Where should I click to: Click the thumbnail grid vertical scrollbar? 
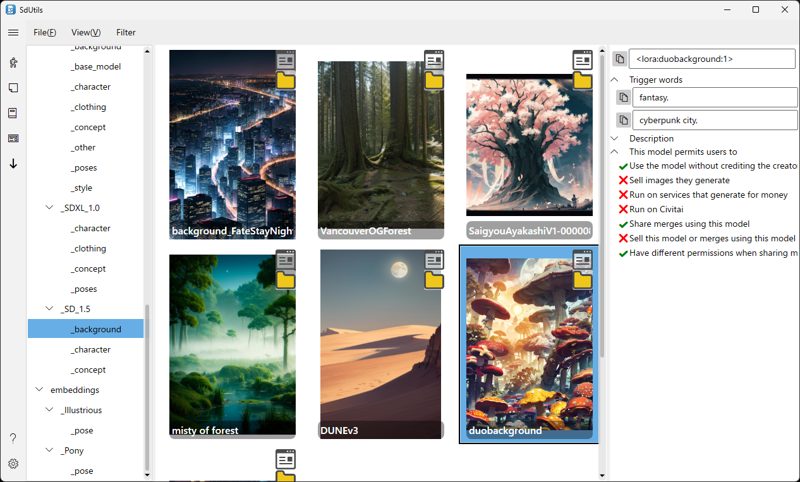602,204
